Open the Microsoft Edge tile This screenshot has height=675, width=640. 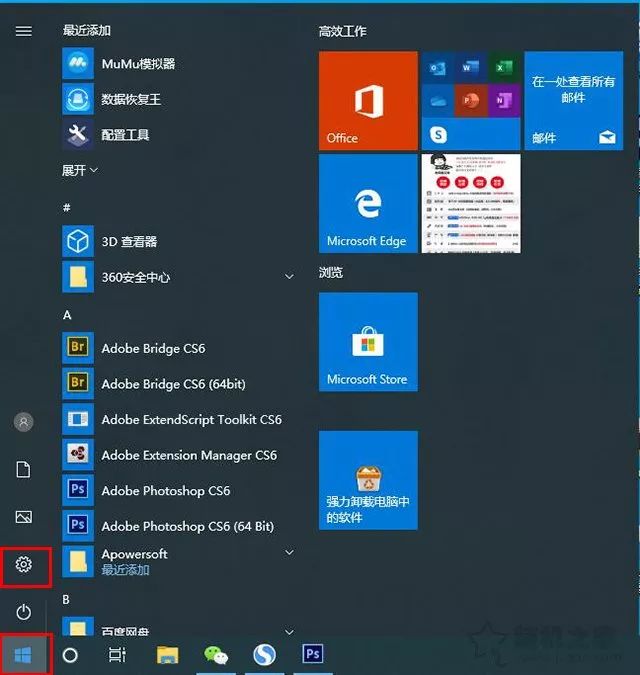click(368, 203)
